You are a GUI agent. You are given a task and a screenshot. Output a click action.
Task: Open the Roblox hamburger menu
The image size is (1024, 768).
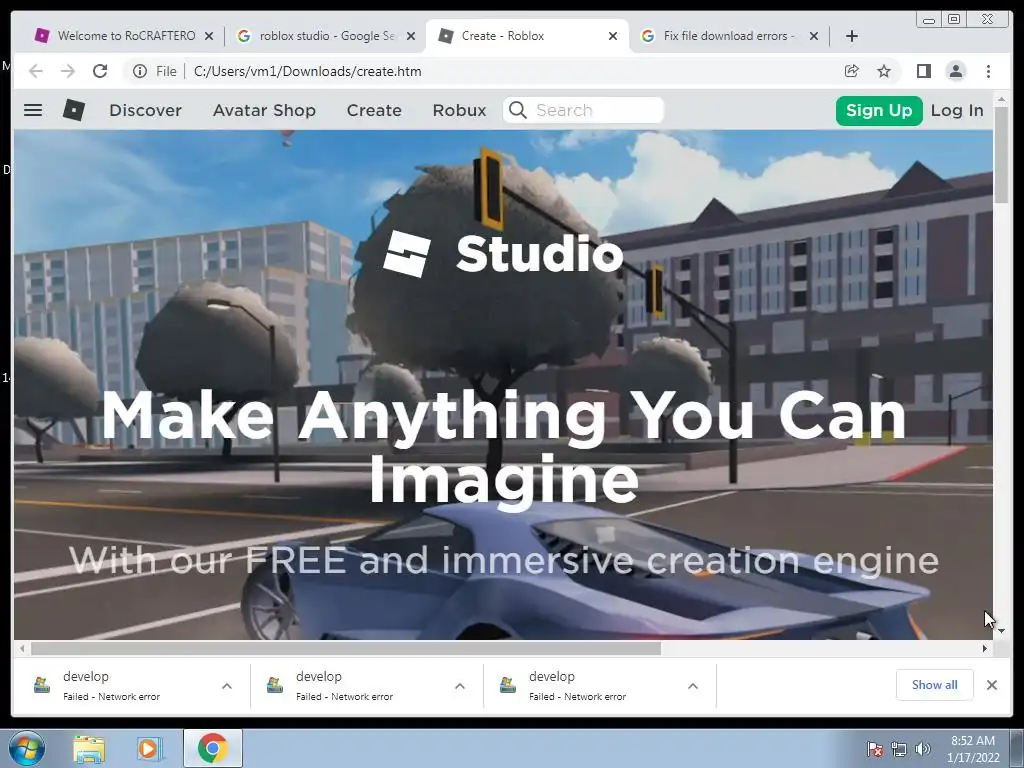(x=33, y=110)
